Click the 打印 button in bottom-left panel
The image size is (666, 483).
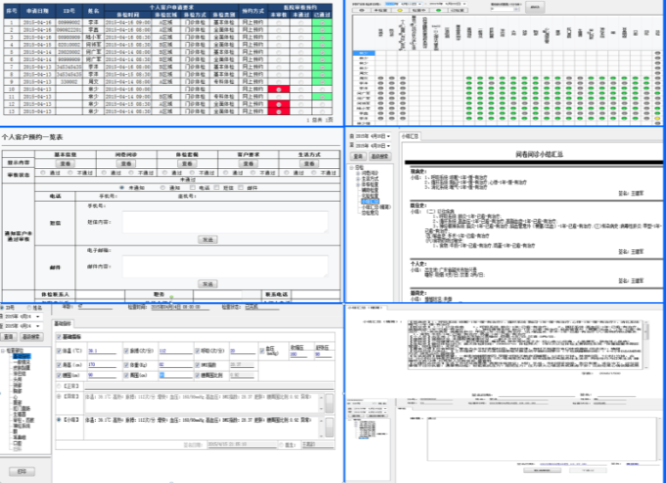coord(22,472)
